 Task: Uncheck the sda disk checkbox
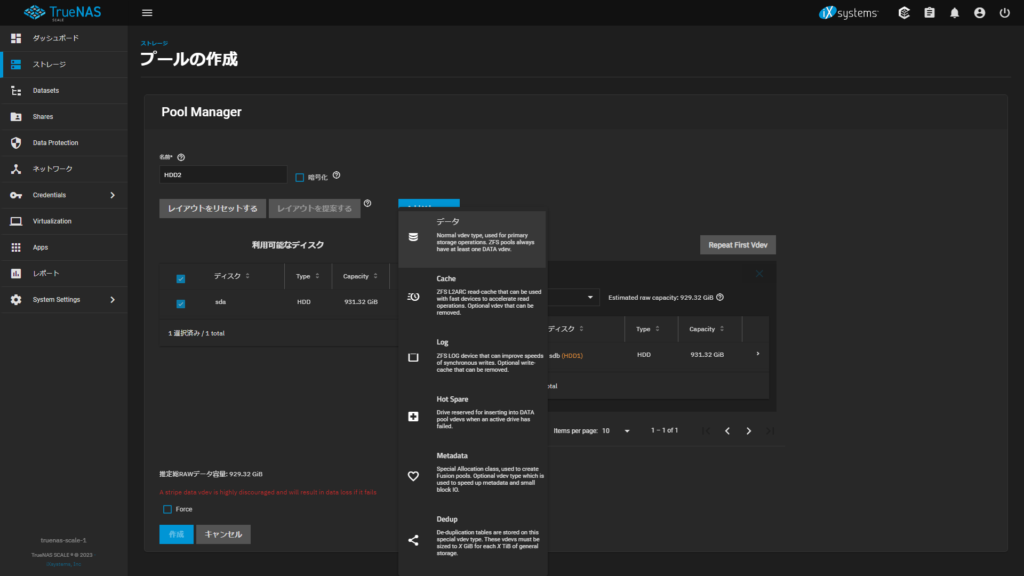(181, 303)
